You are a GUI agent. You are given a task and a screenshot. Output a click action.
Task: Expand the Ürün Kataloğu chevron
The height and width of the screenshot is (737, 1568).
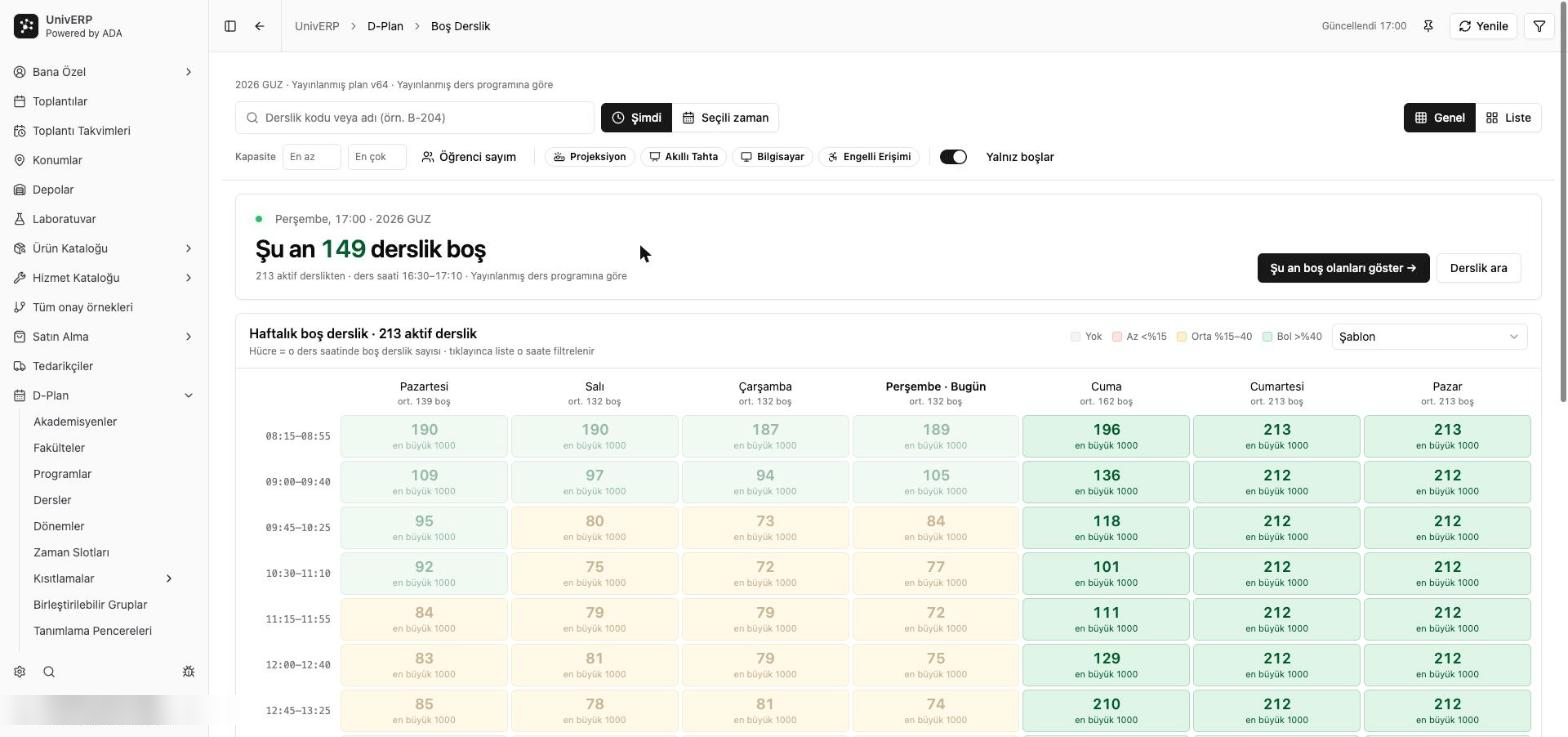pyautogui.click(x=188, y=249)
